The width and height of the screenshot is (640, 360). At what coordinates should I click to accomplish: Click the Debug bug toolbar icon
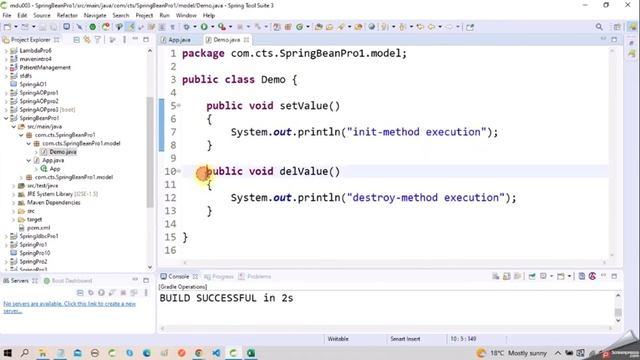186,27
